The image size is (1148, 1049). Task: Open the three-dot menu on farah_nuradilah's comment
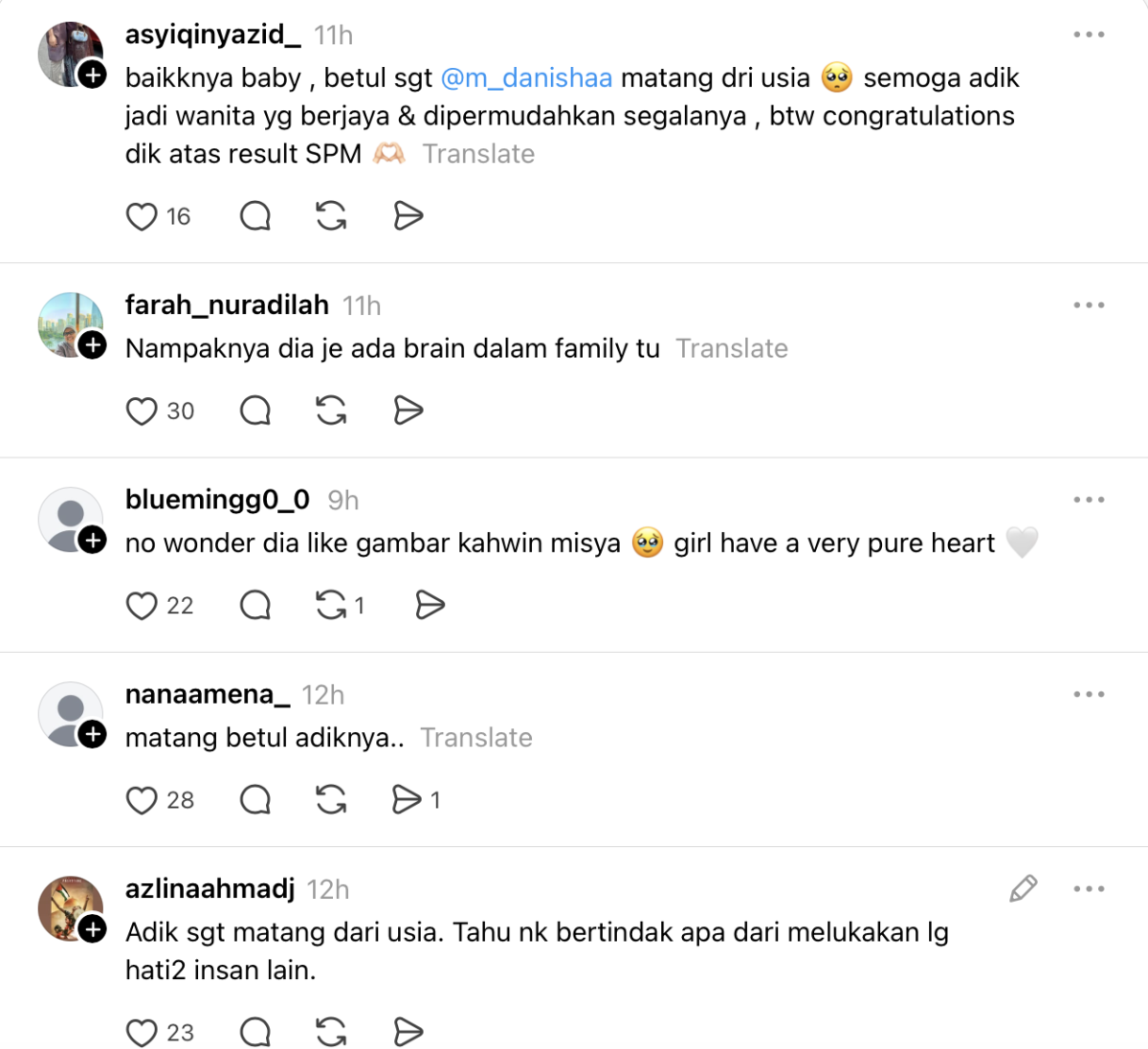(1089, 305)
